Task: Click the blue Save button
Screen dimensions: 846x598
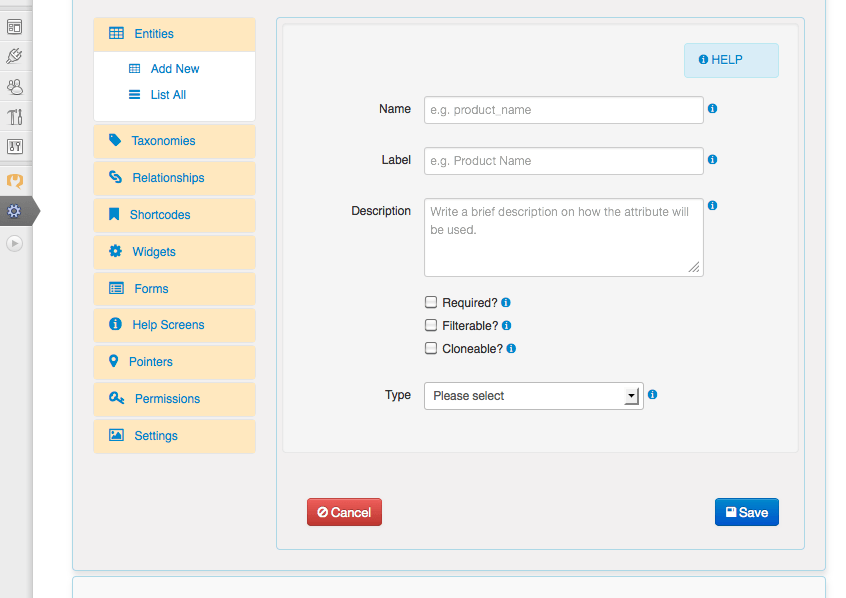Action: (x=746, y=512)
